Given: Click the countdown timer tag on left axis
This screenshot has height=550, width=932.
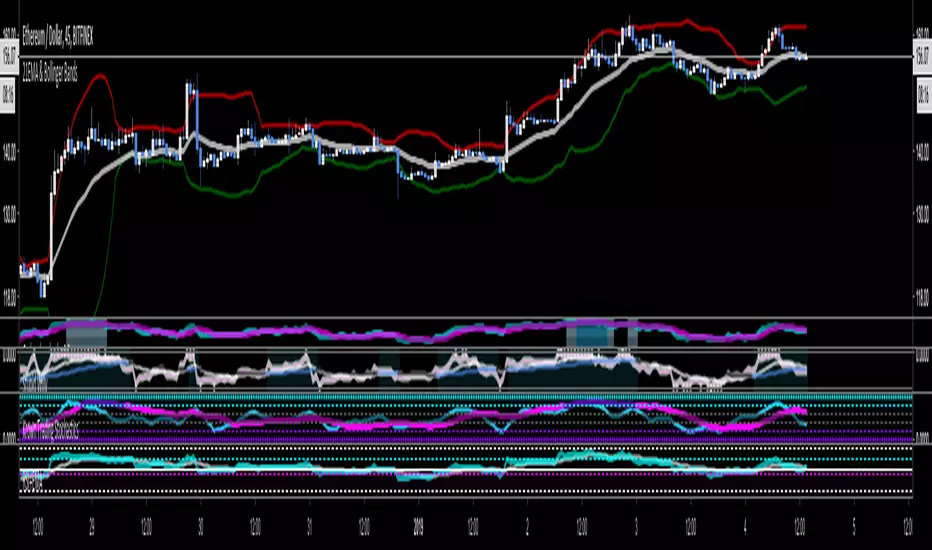Looking at the screenshot, I should 8,94.
